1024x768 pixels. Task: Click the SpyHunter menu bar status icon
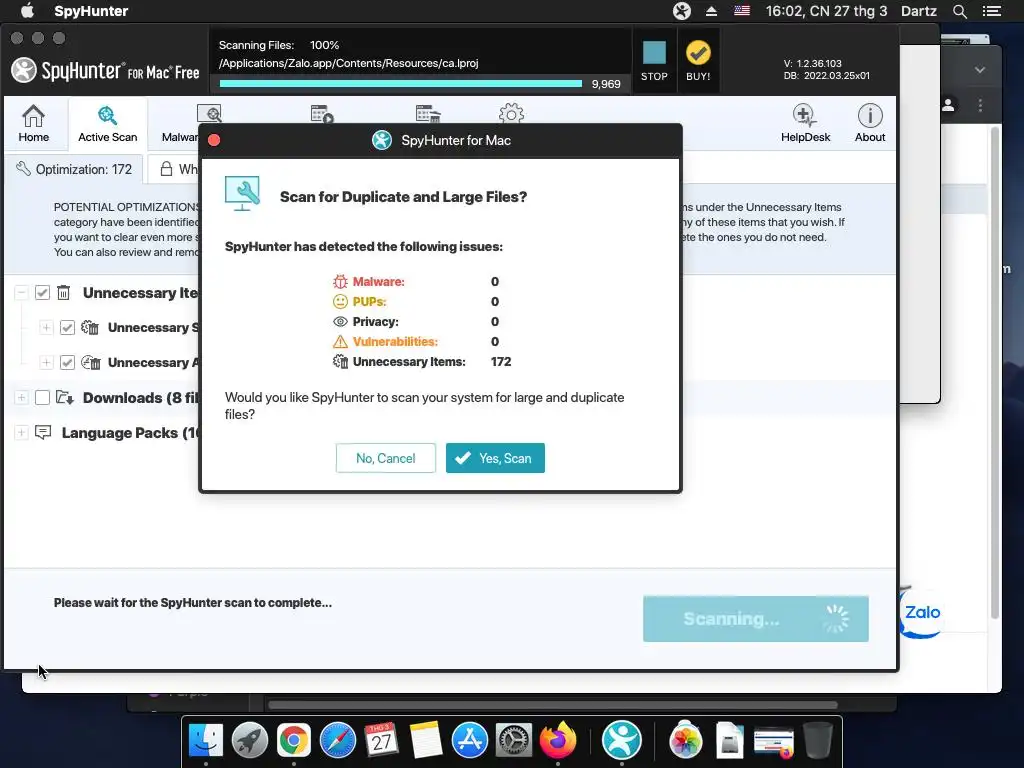[682, 11]
